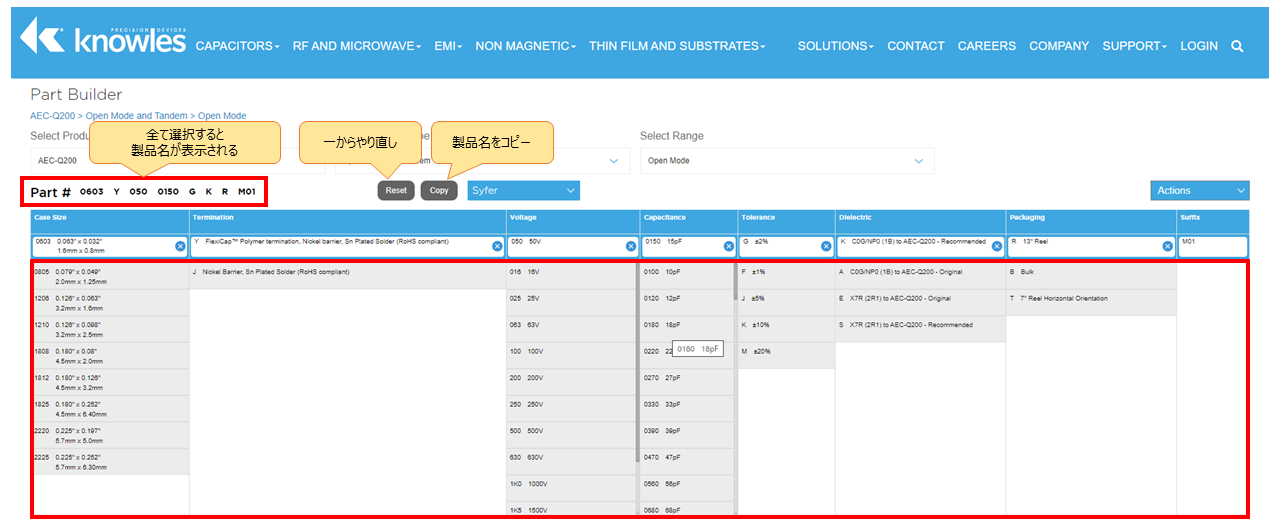Open the search magnifier icon
The height and width of the screenshot is (529, 1280).
(x=1237, y=46)
